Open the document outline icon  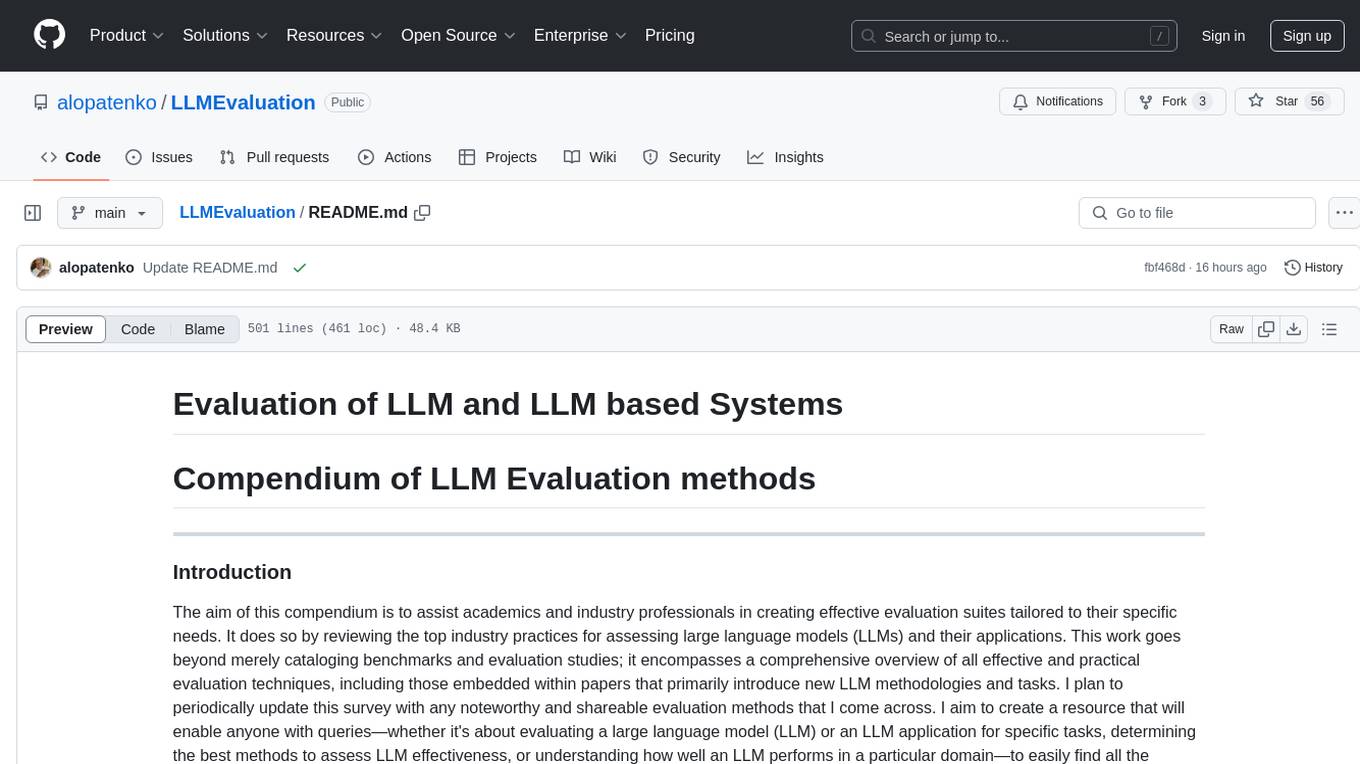1329,329
